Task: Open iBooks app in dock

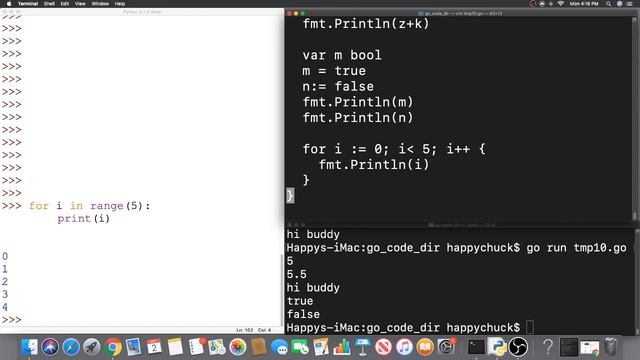Action: point(425,347)
